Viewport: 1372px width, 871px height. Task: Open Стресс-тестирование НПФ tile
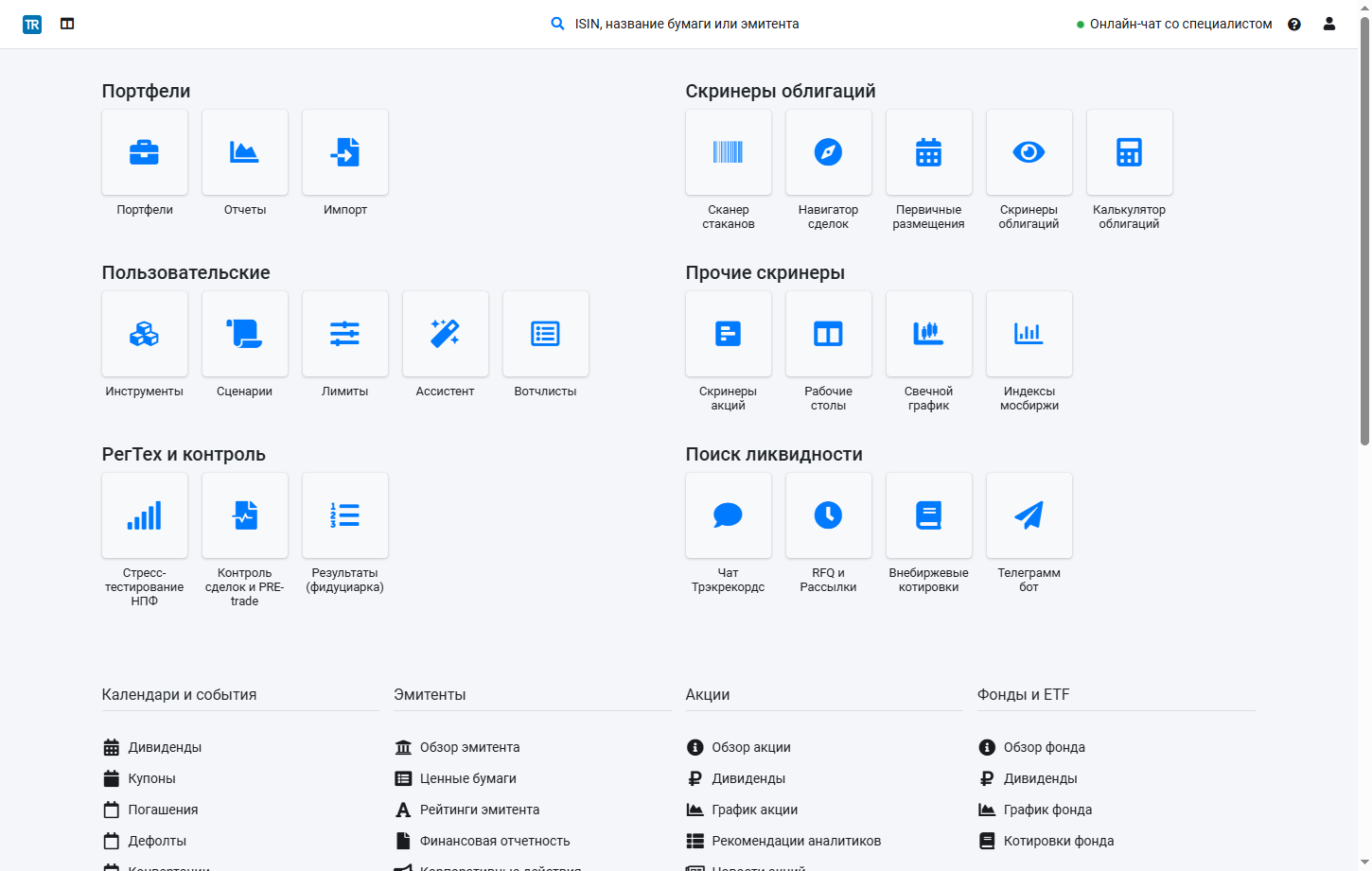pyautogui.click(x=145, y=515)
